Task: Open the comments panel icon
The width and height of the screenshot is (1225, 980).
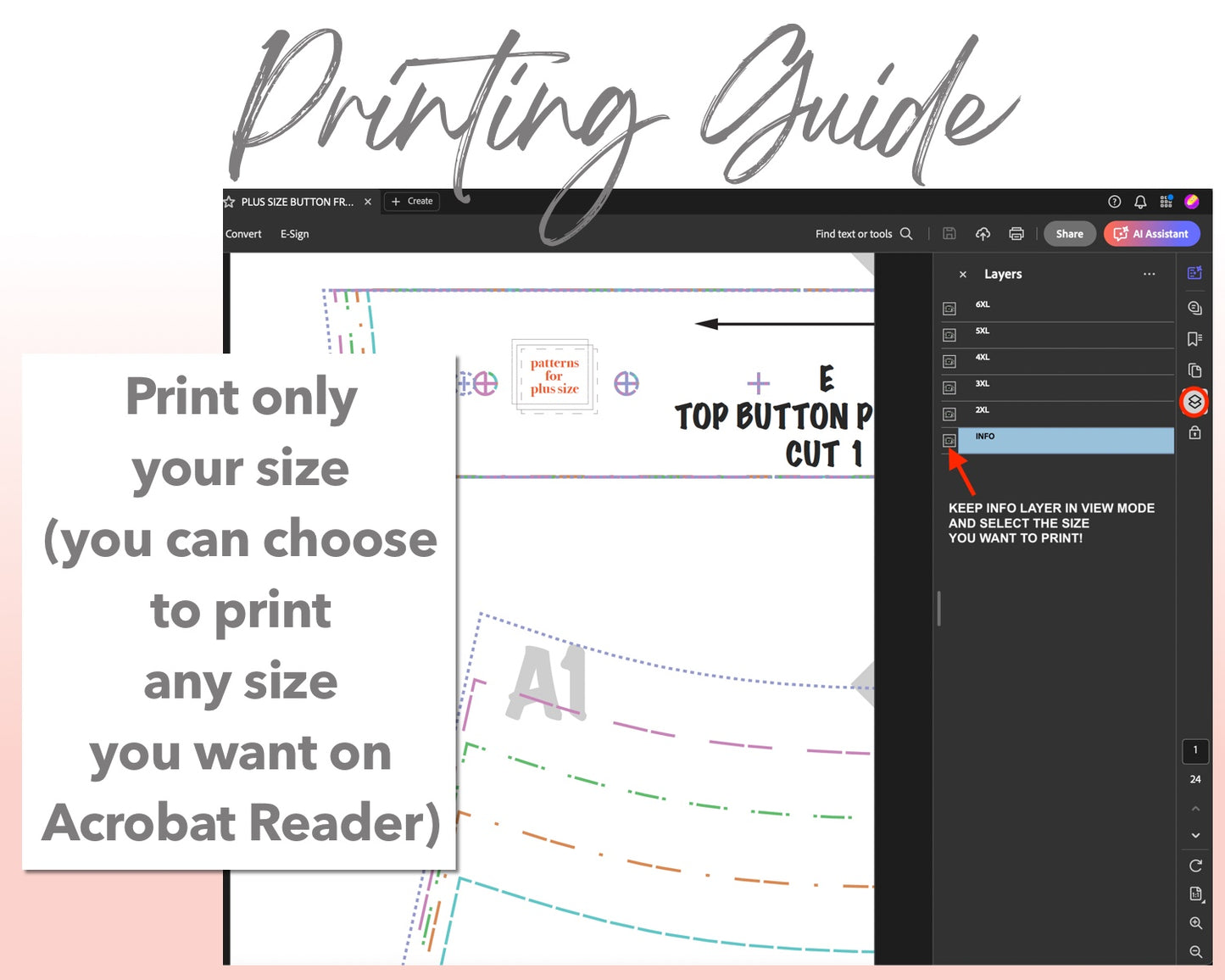Action: click(1194, 308)
